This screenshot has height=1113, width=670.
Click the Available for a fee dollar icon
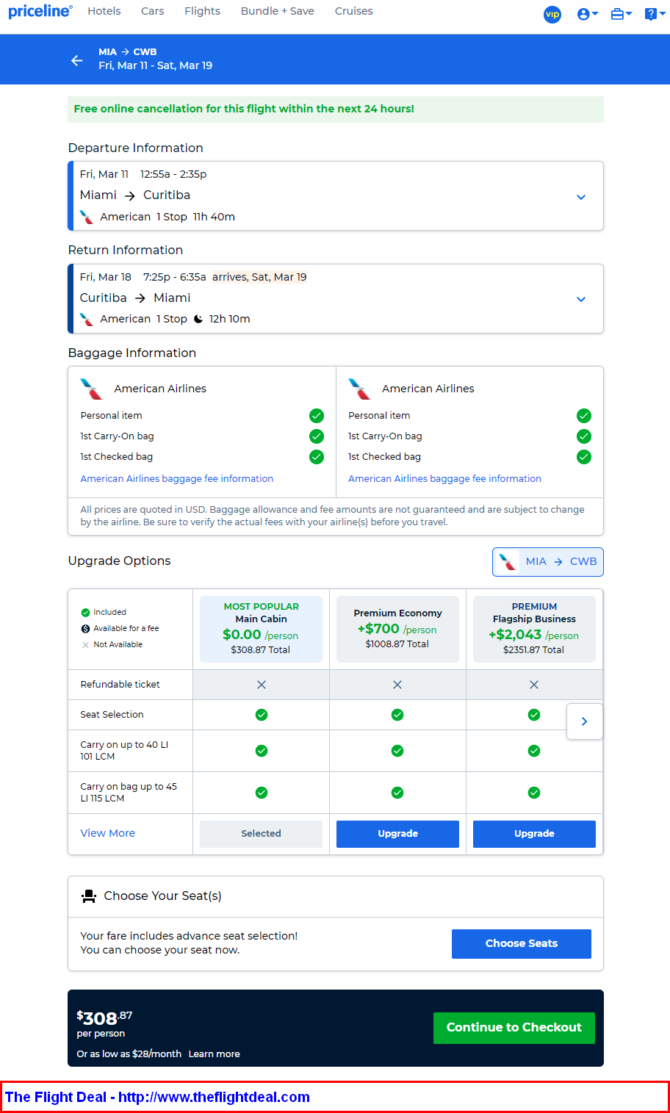click(85, 629)
